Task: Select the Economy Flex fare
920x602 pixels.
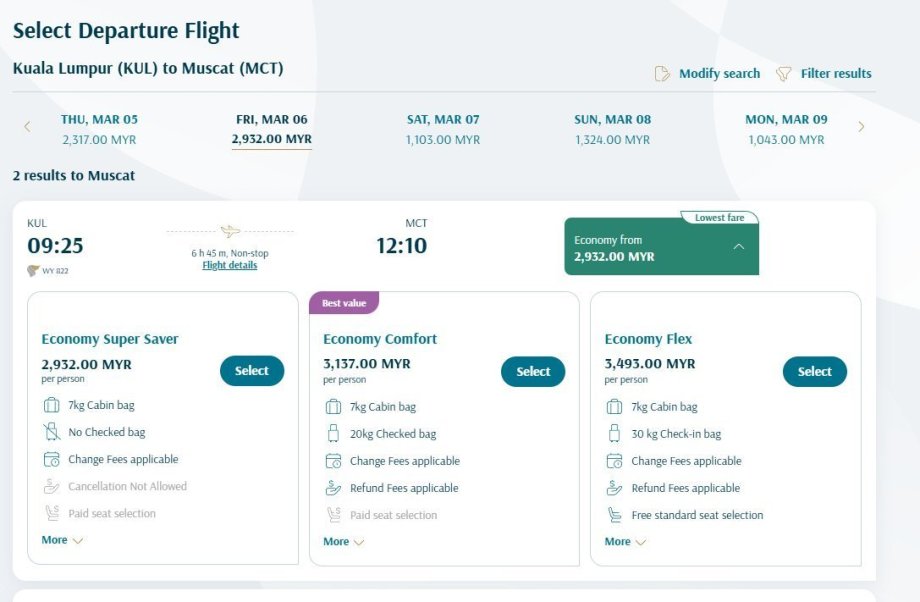Action: point(814,372)
